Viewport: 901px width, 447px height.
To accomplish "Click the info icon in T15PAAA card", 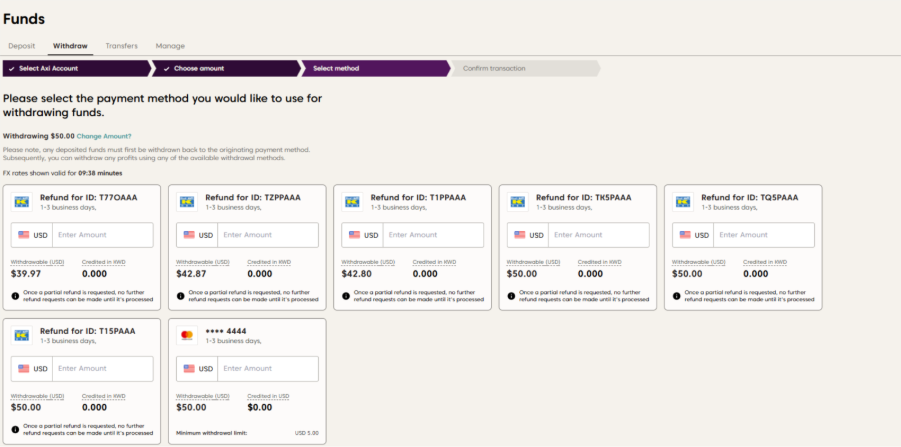I will 15,429.
